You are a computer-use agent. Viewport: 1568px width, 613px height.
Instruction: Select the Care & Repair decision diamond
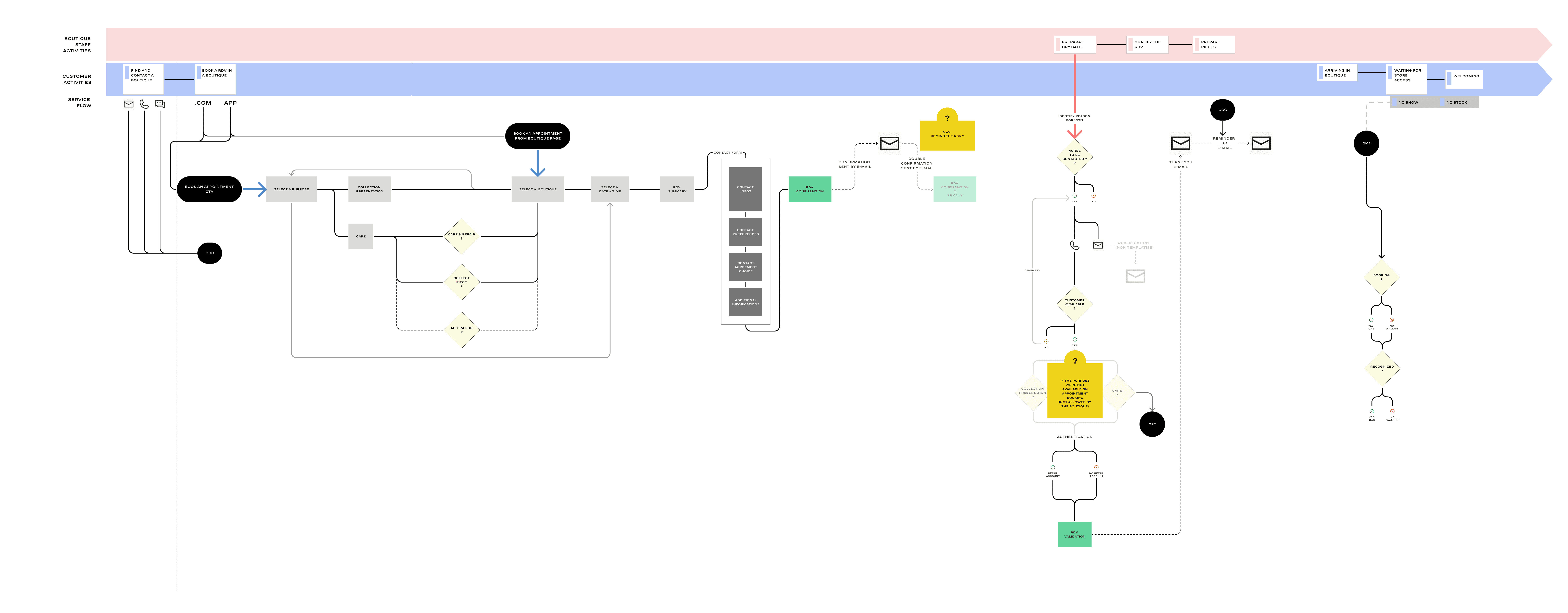[461, 237]
